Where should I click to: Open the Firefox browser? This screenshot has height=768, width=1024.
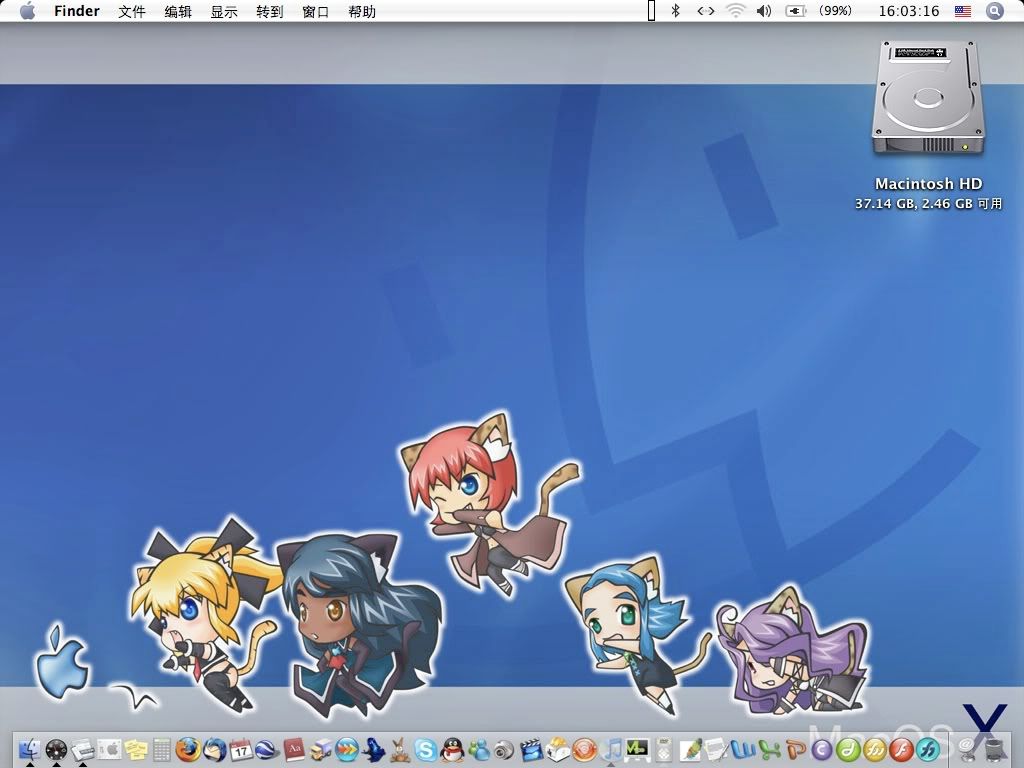[x=188, y=749]
